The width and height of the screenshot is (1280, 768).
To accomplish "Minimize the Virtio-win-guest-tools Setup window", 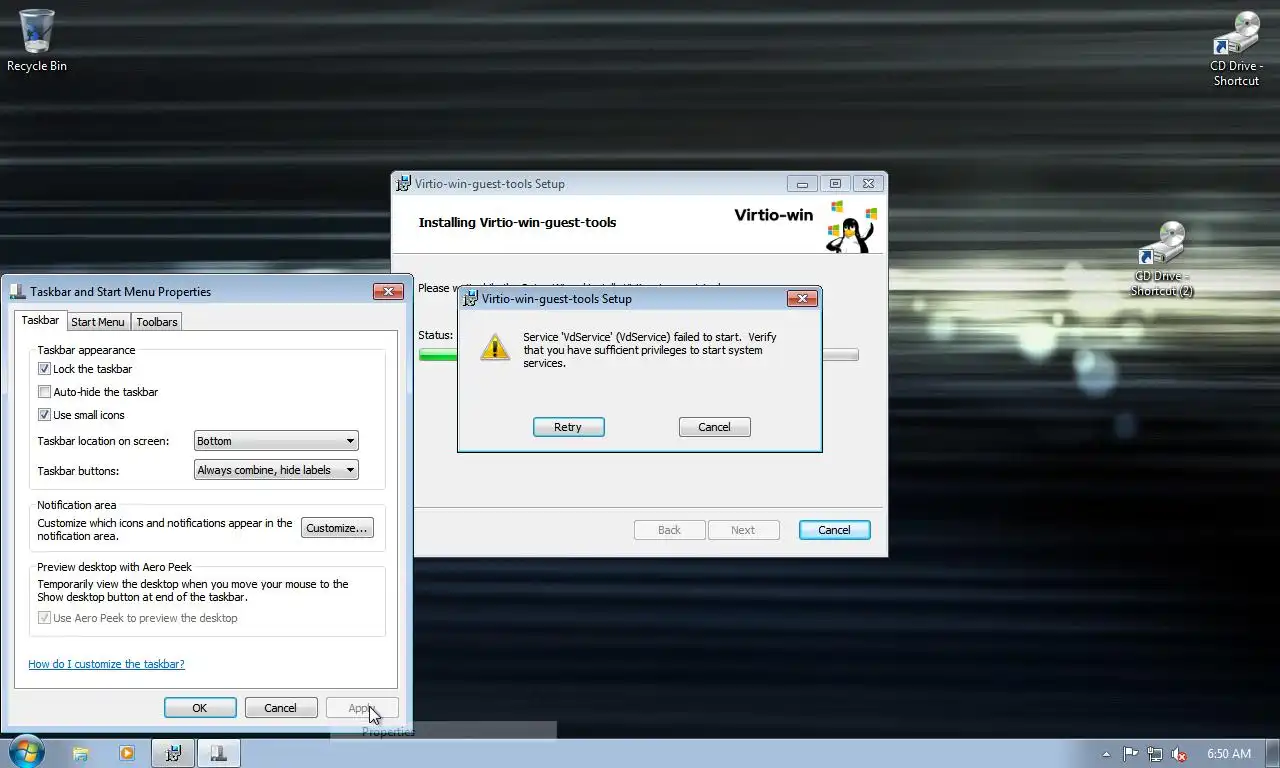I will (x=802, y=184).
